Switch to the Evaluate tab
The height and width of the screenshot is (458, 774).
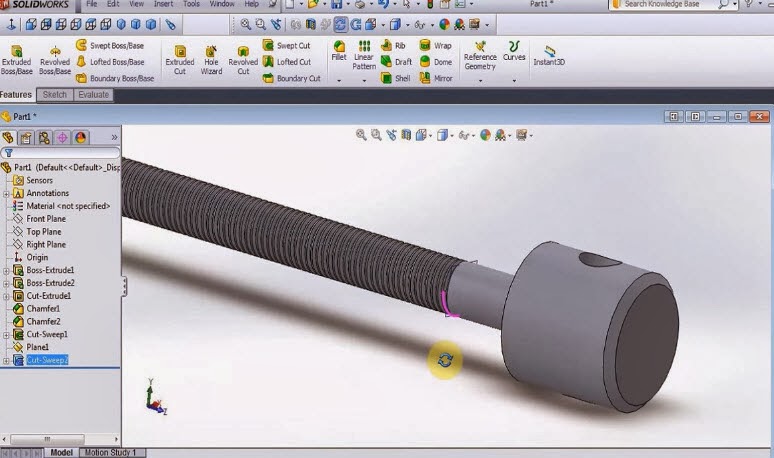(x=93, y=94)
